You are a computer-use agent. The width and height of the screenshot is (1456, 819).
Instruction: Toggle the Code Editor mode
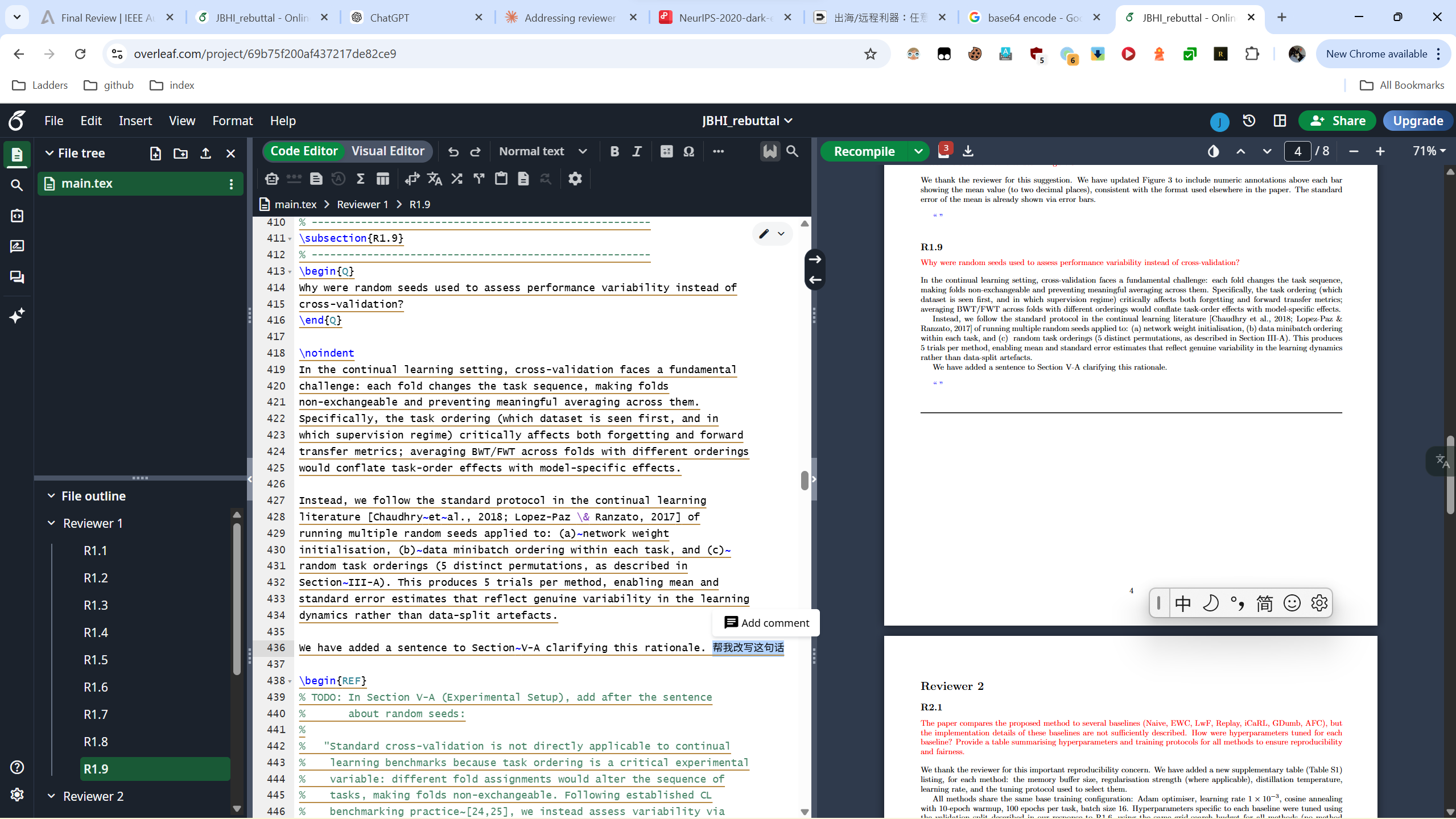[304, 151]
